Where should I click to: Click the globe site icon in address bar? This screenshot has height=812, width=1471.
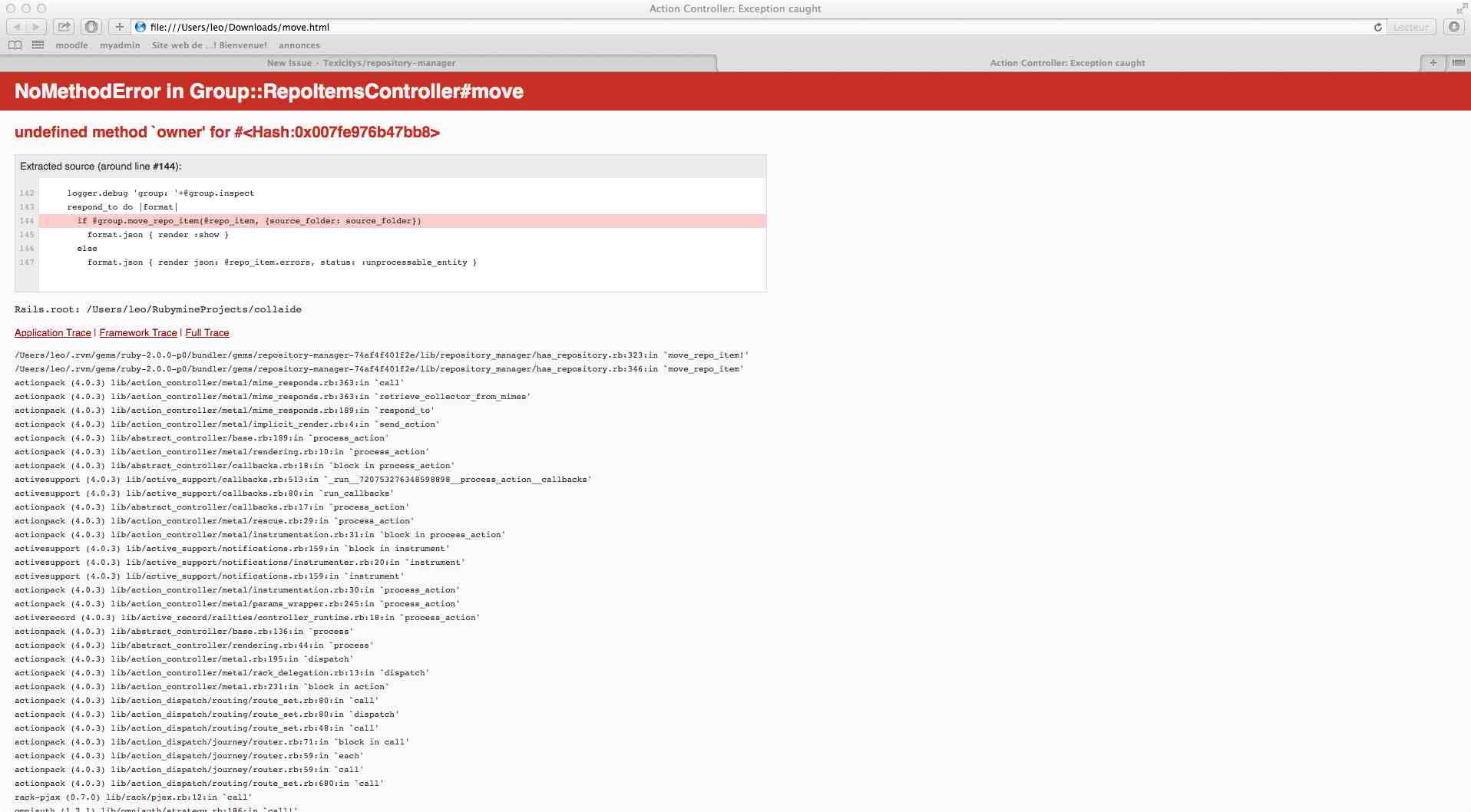140,27
